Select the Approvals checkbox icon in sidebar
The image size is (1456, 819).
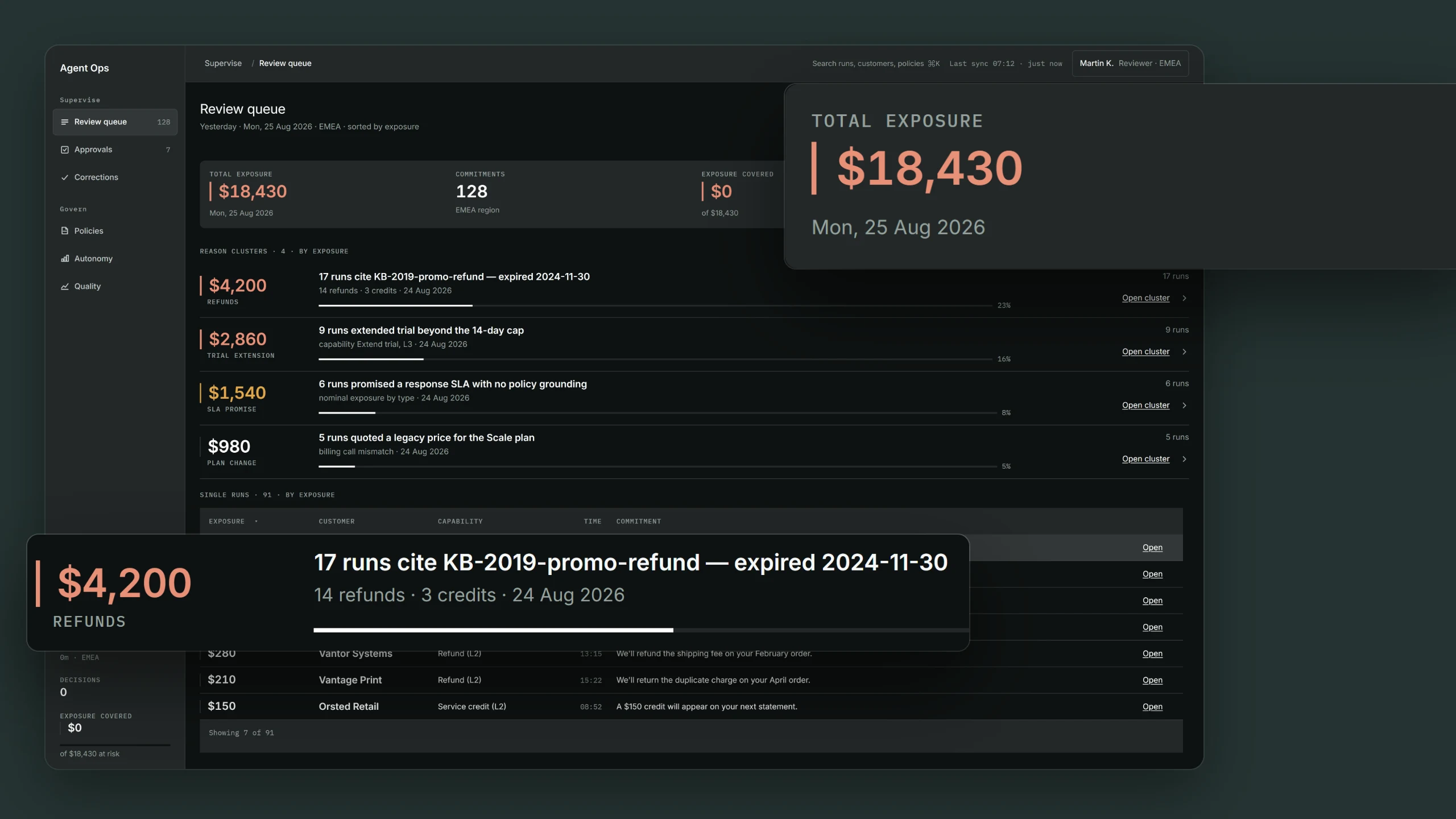point(65,150)
